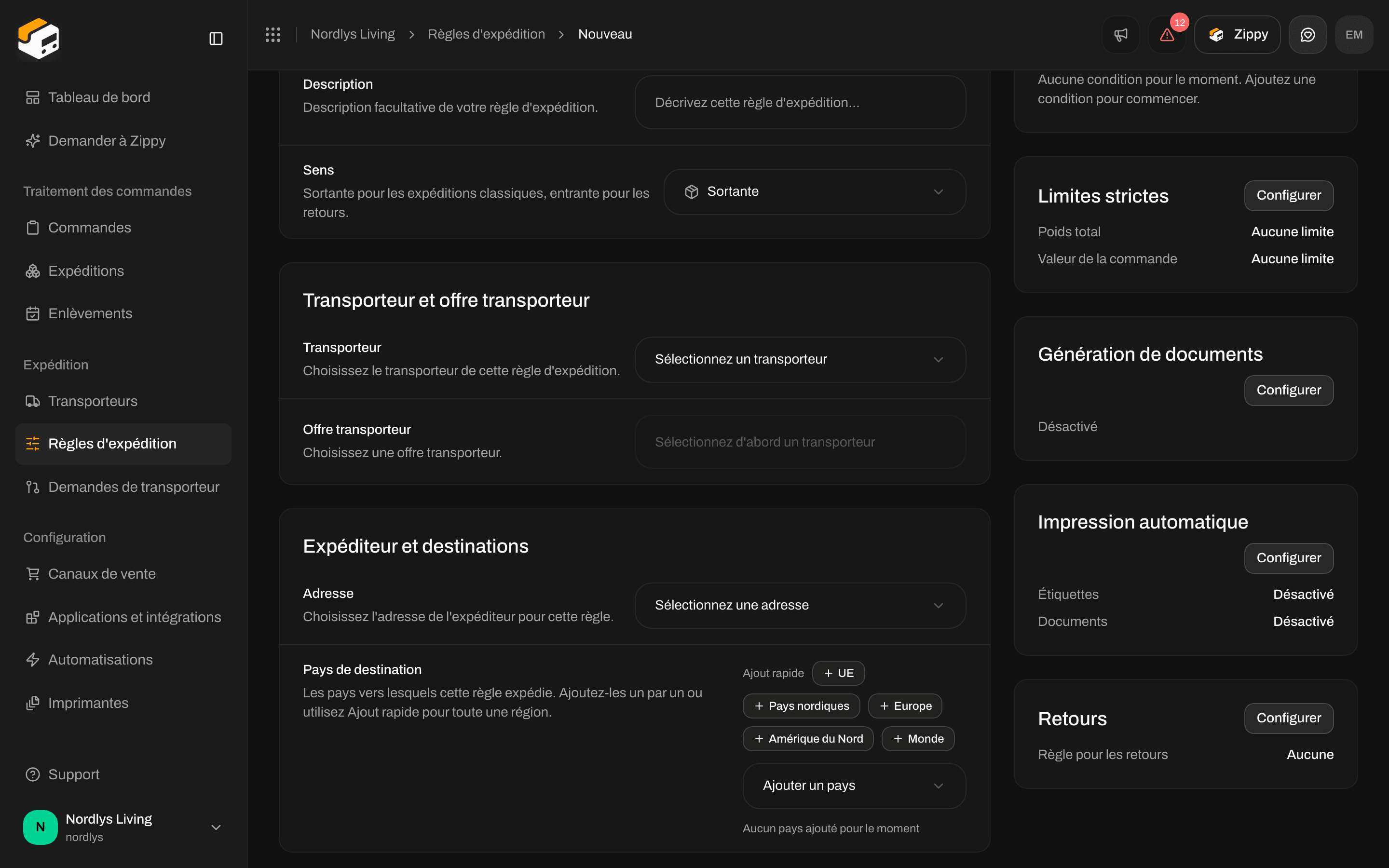
Task: Open the Imprimantes page
Action: [123, 703]
